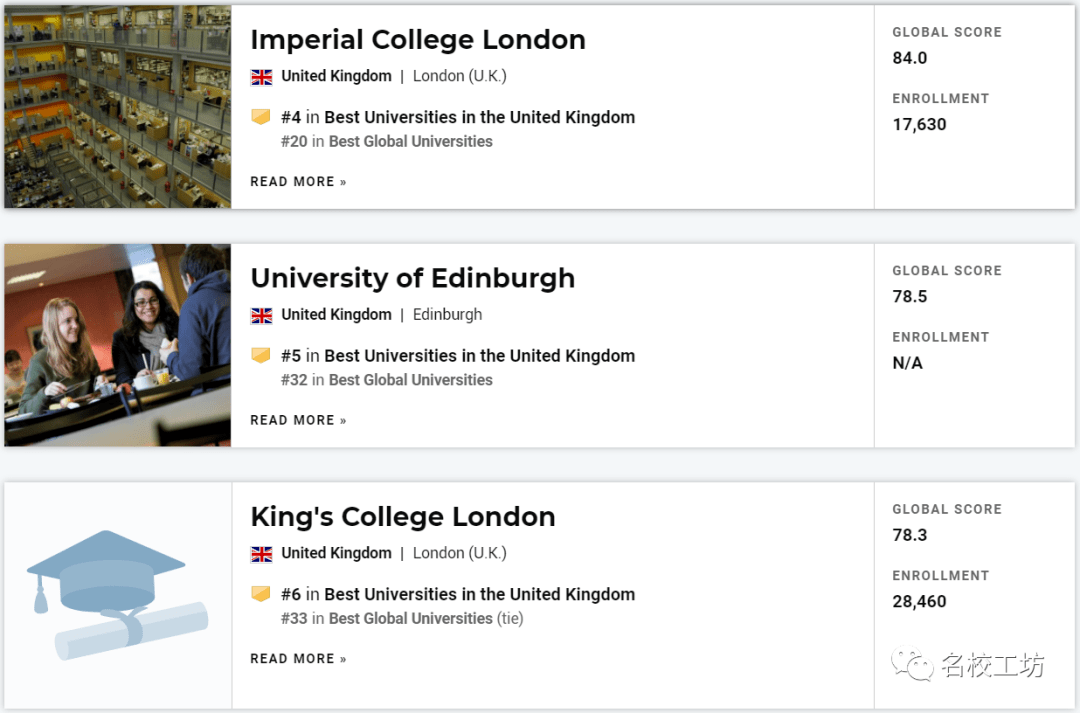
Task: Click #32 in Best Global Universities link
Action: 387,380
